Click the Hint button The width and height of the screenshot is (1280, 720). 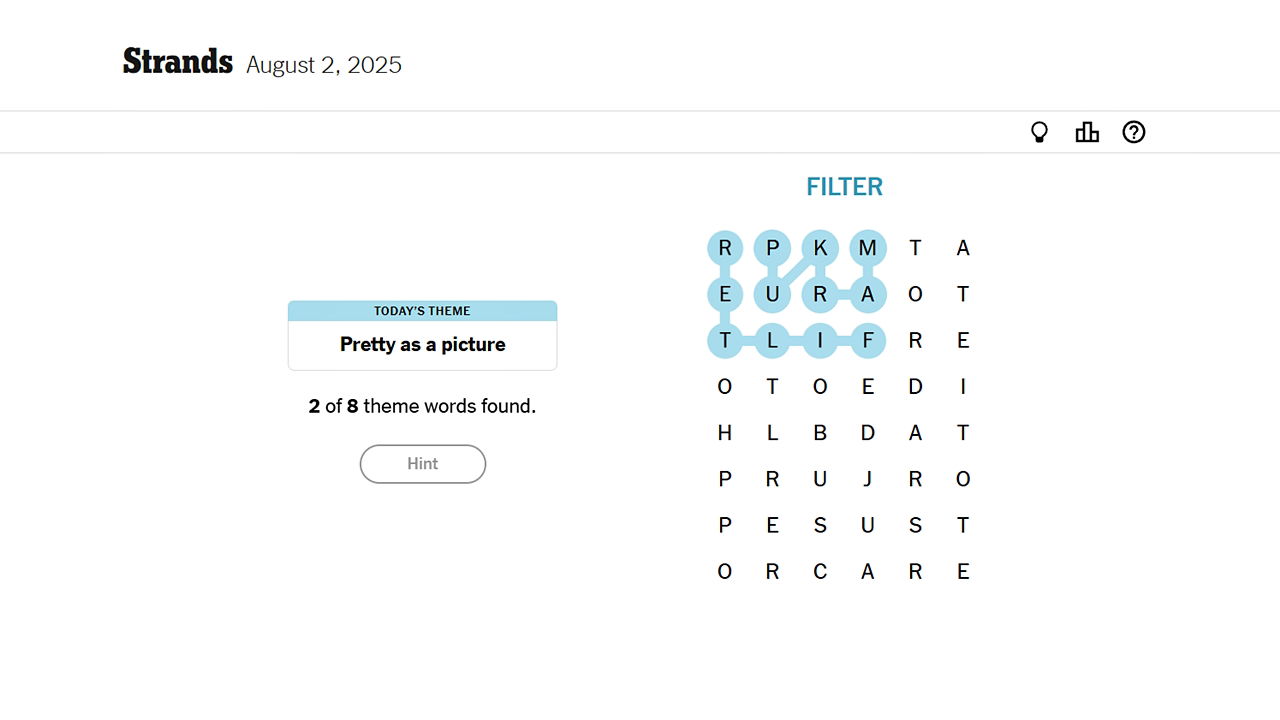tap(422, 464)
